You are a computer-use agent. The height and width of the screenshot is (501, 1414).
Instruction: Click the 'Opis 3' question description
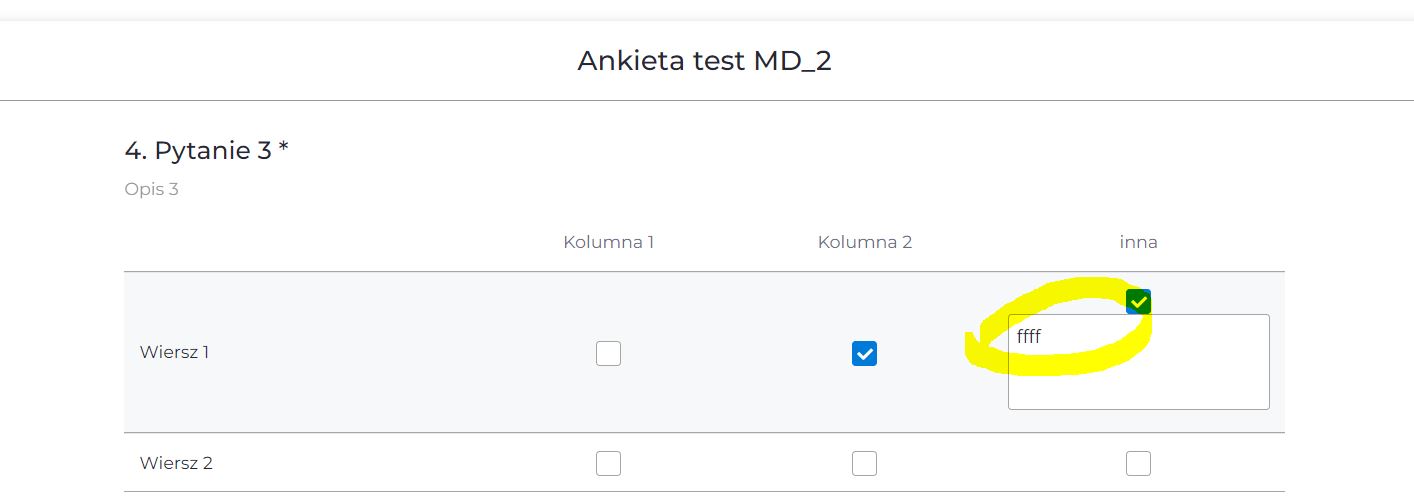(x=151, y=189)
